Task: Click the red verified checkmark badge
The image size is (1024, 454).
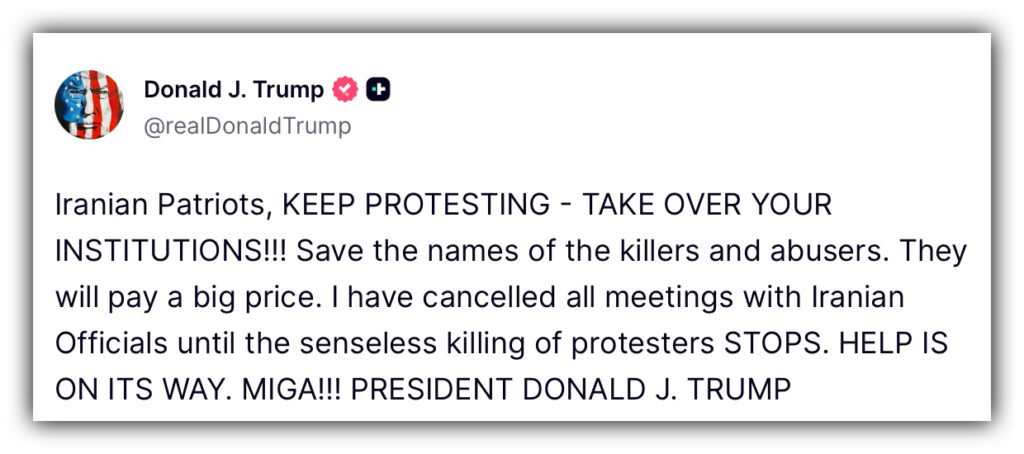Action: pos(345,90)
